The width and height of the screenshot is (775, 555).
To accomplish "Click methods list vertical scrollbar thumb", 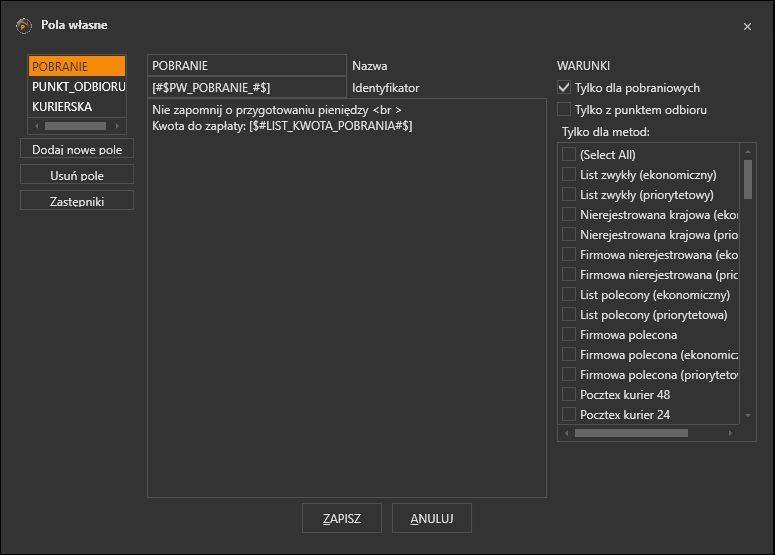I will (x=748, y=179).
